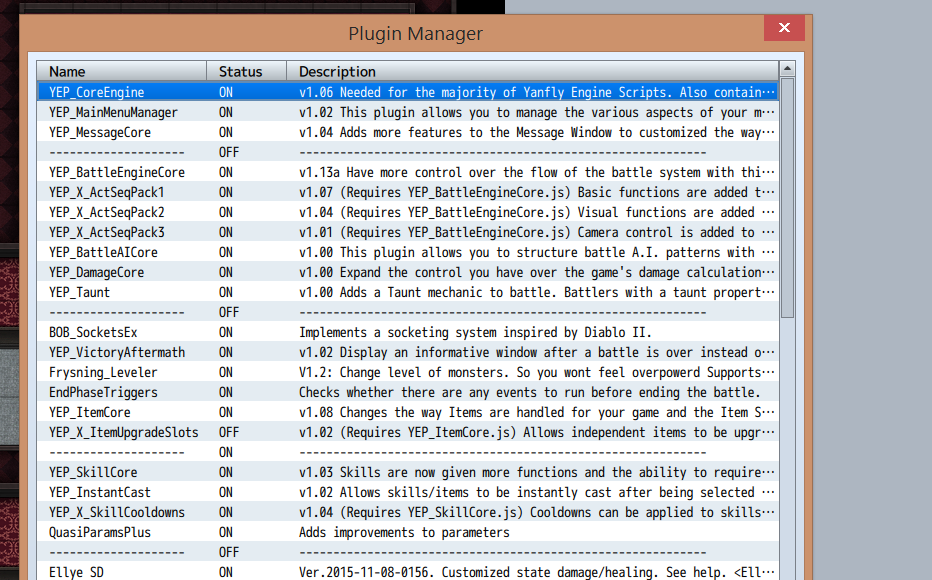
Task: Click the description 'Adds improvements to parameters'
Action: pyautogui.click(x=404, y=532)
